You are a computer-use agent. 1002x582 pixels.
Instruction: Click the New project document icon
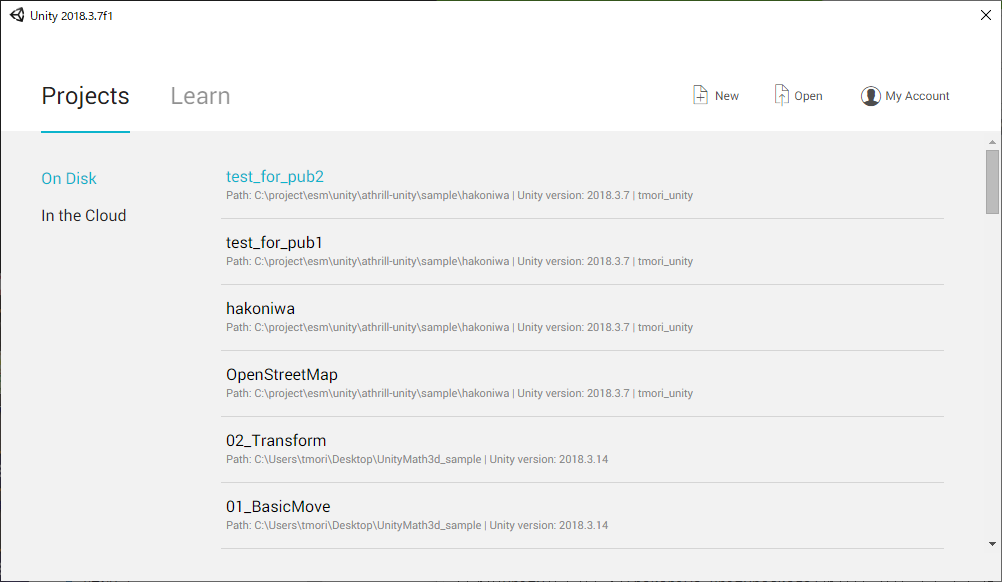pos(700,95)
